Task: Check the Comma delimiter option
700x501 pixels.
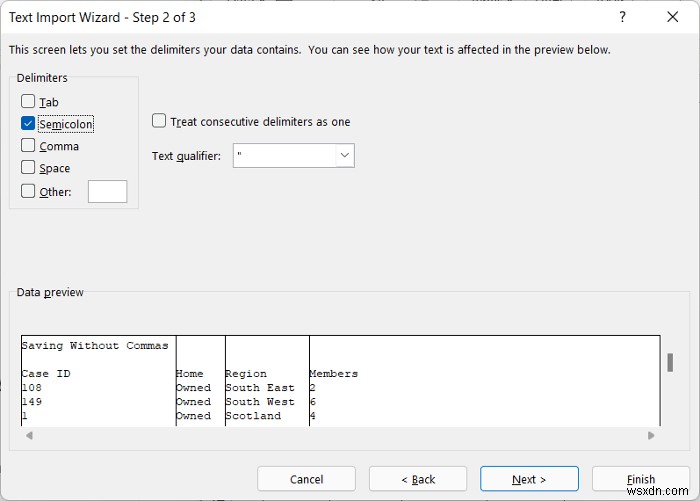Action: tap(28, 145)
